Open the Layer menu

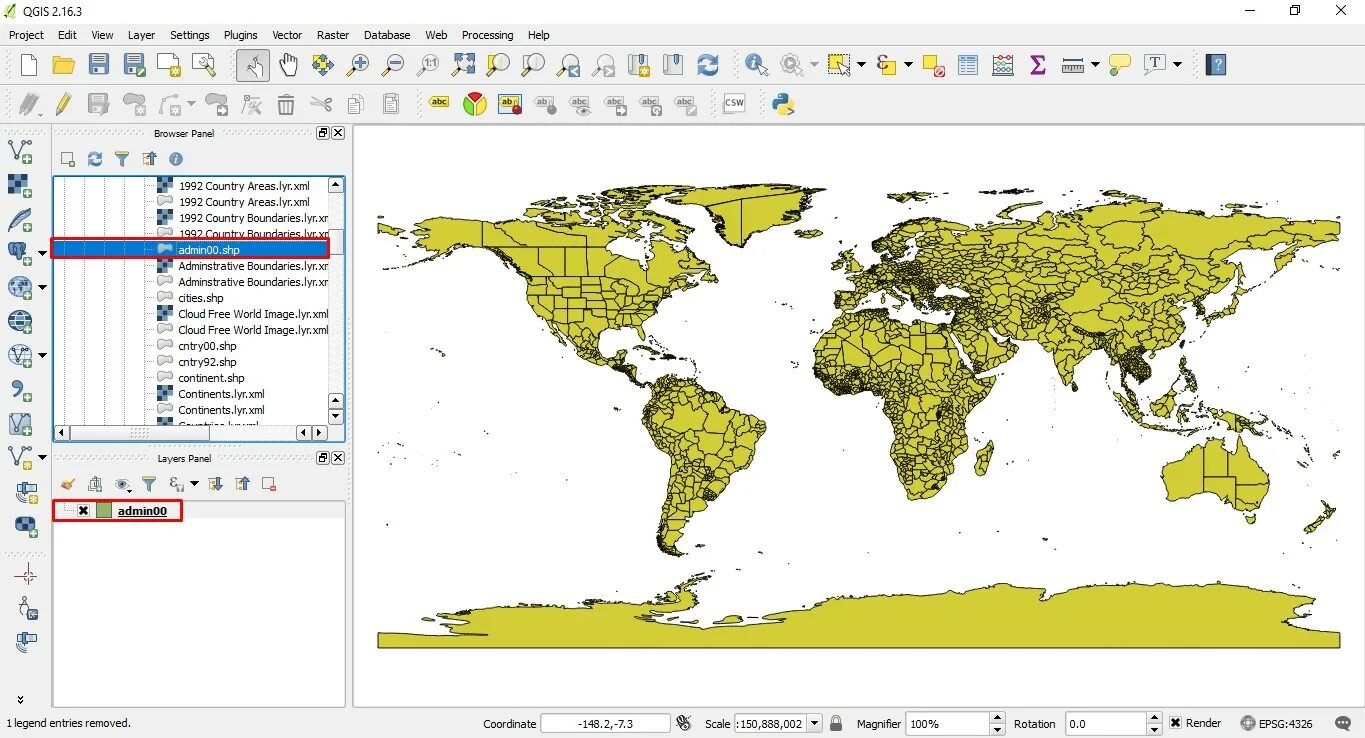[141, 35]
